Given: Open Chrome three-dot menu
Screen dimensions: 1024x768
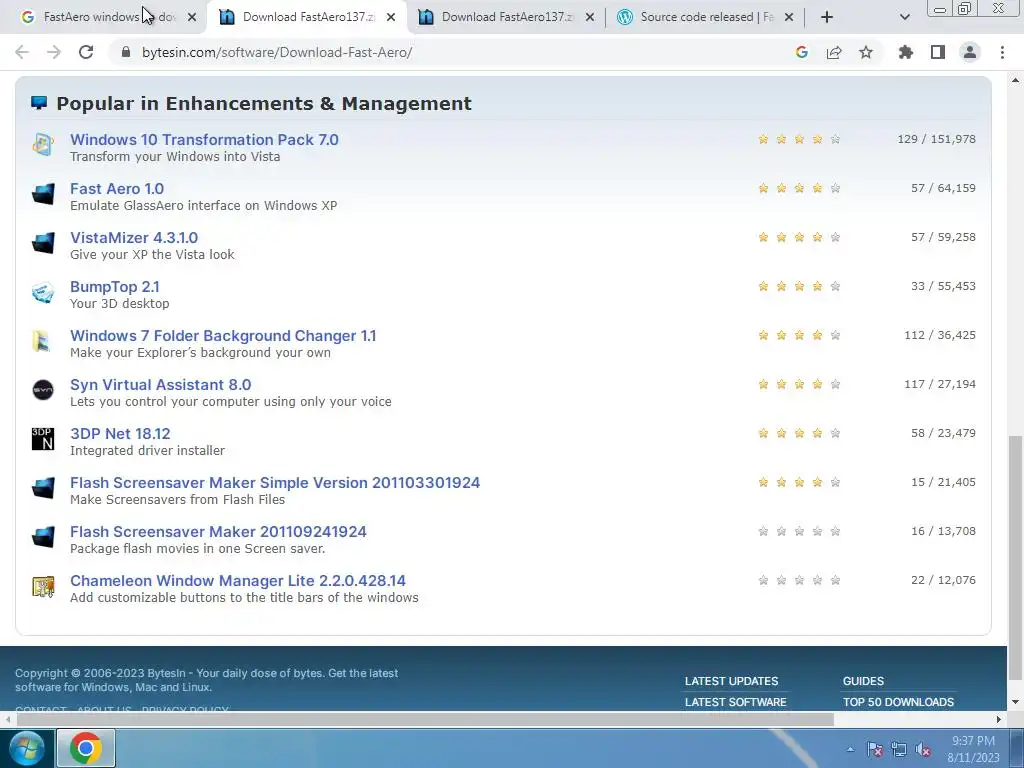Looking at the screenshot, I should coord(1002,52).
